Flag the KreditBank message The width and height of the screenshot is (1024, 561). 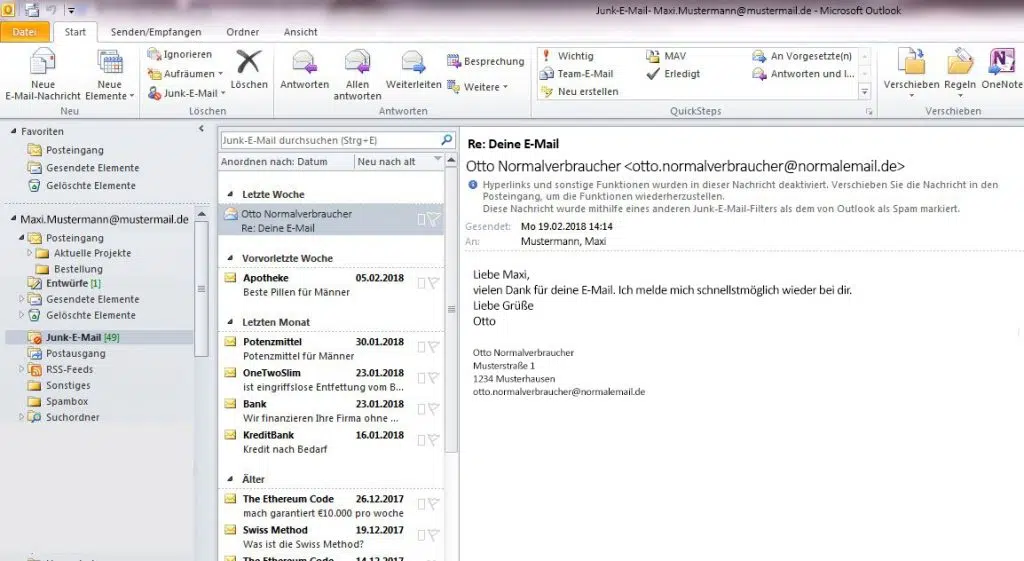click(433, 440)
